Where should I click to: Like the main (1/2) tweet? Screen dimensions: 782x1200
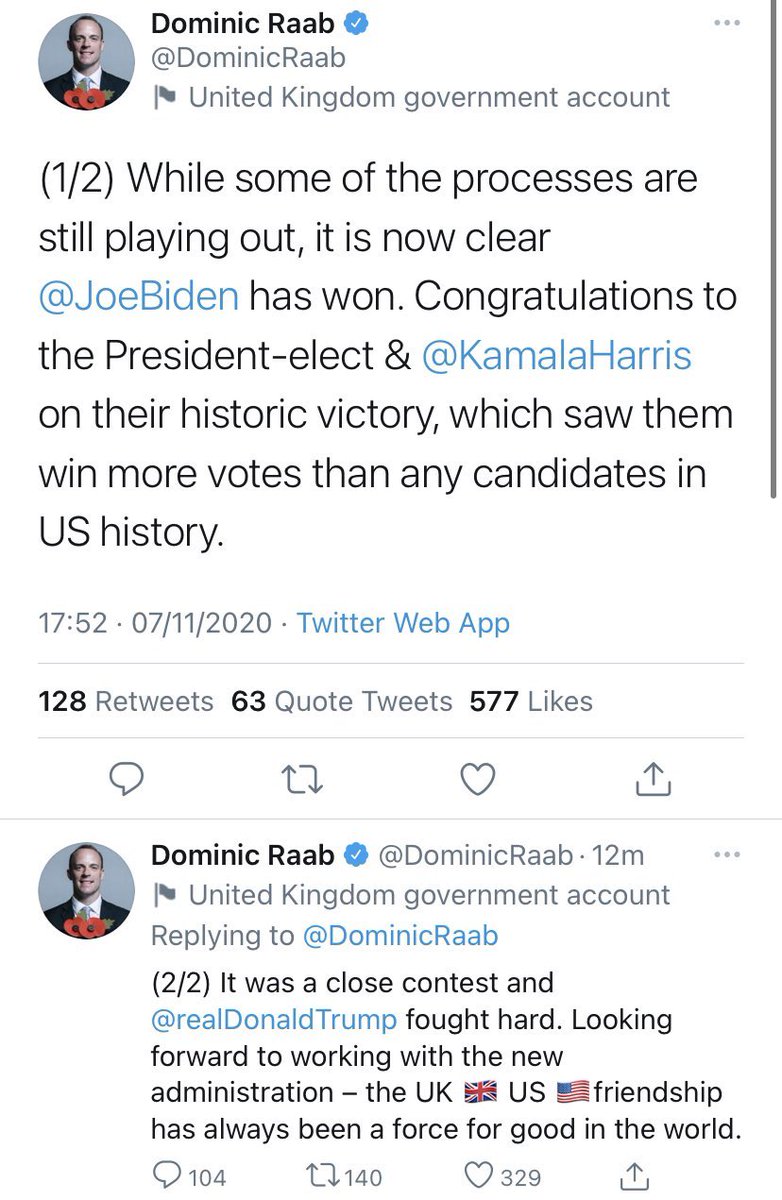click(477, 779)
